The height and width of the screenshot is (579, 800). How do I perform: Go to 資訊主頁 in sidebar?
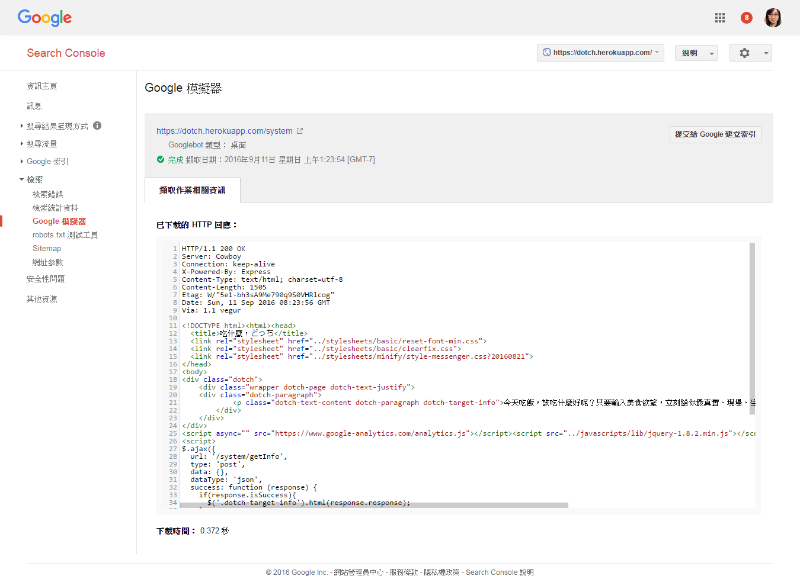[42, 86]
